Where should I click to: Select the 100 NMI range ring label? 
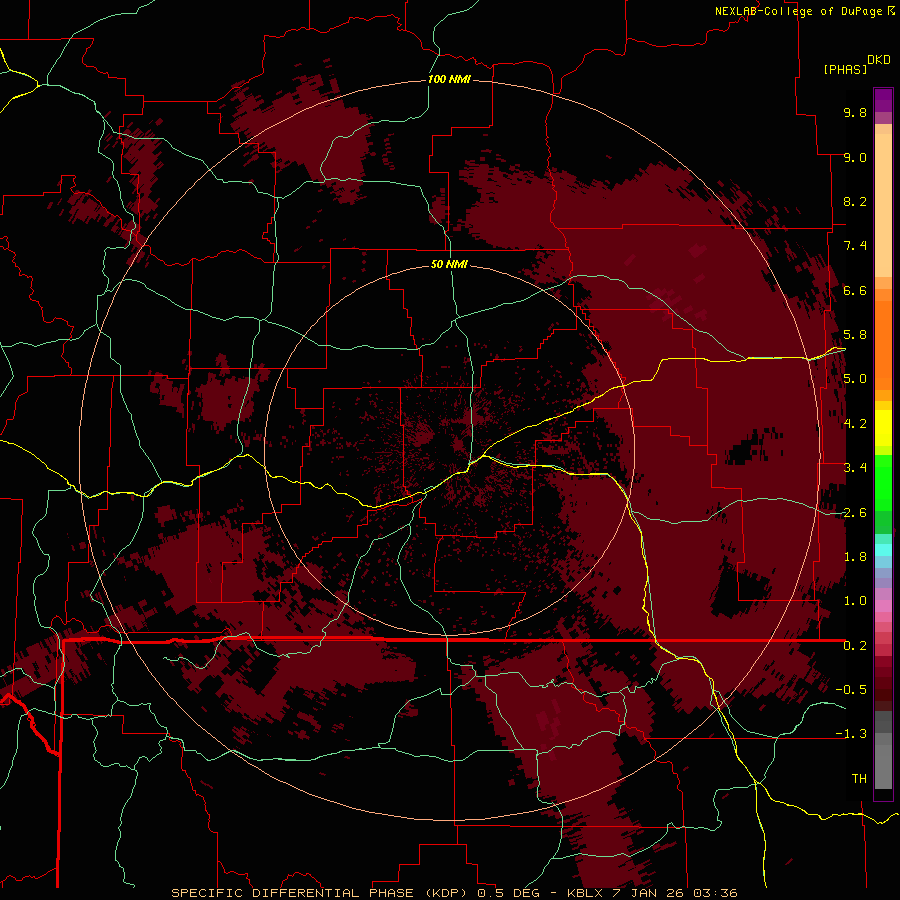[449, 79]
